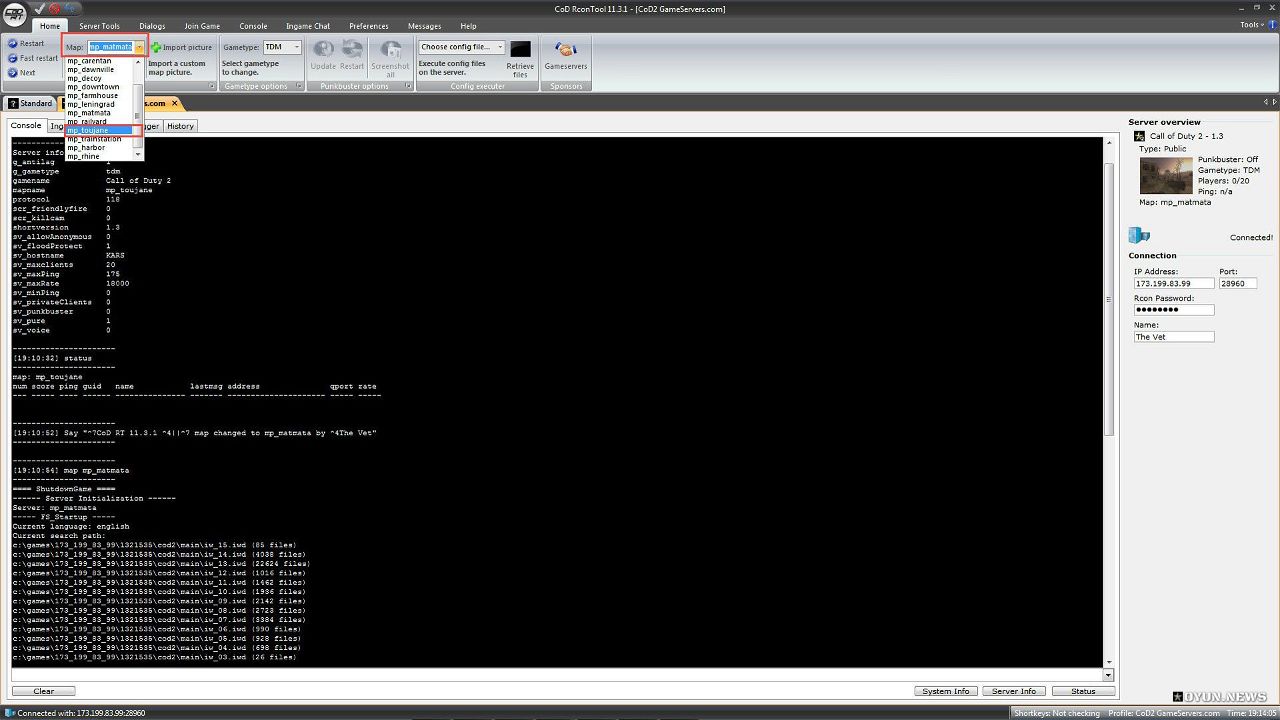Click the Fast restart button

[x=33, y=58]
